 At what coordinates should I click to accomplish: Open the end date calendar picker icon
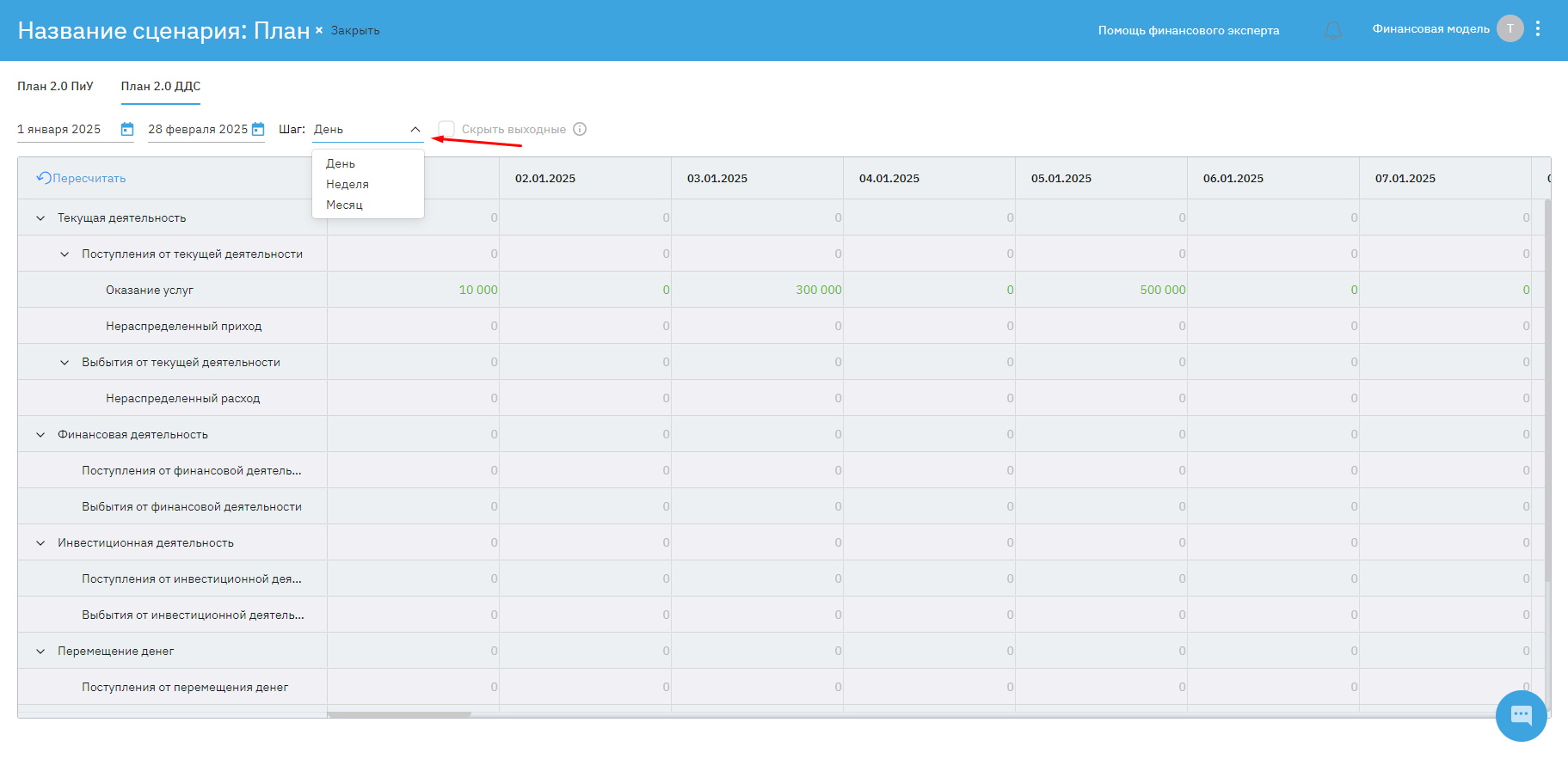coord(258,129)
